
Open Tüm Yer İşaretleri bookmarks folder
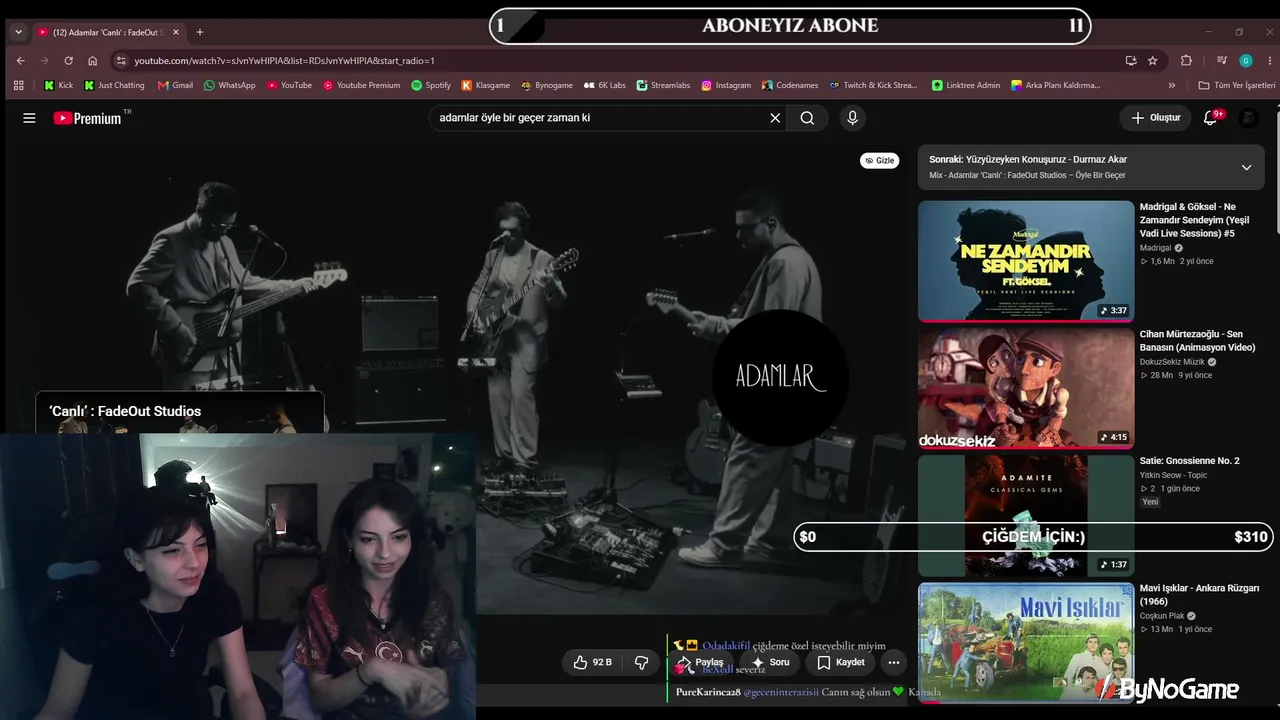(1237, 85)
